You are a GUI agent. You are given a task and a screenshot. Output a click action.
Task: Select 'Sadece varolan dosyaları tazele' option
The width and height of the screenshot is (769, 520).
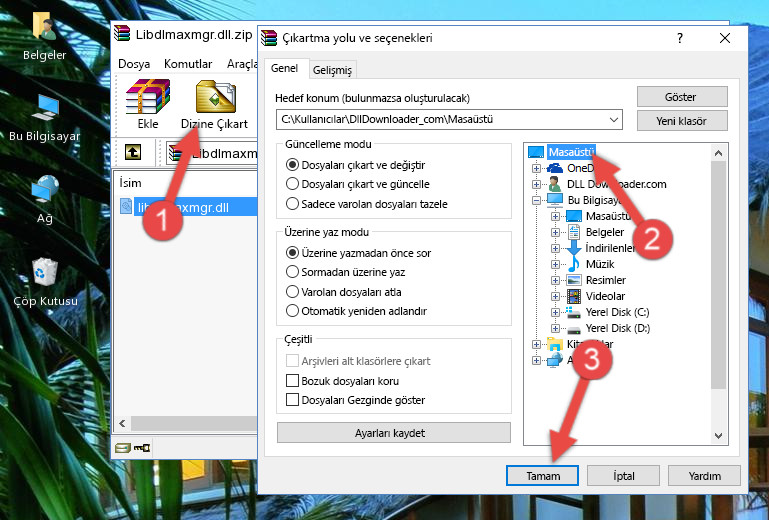[292, 204]
